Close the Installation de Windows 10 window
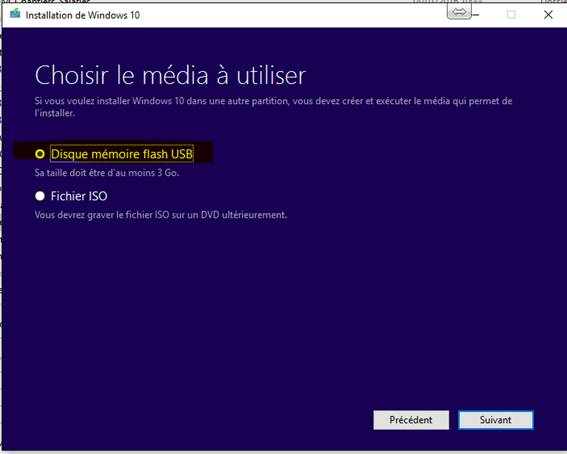Screen dimensions: 567x454 (x=548, y=15)
